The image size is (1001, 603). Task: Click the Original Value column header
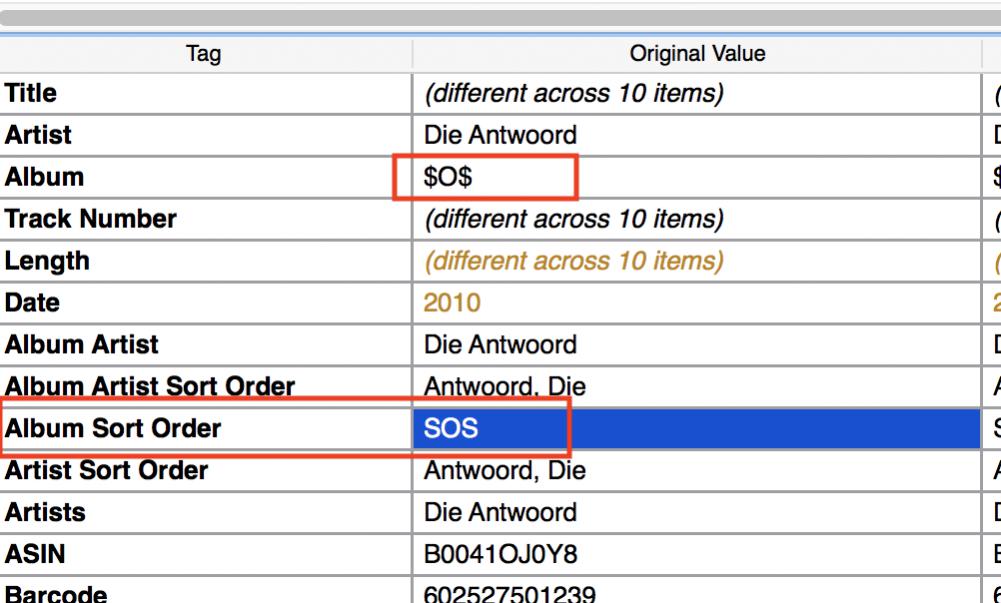(x=697, y=54)
